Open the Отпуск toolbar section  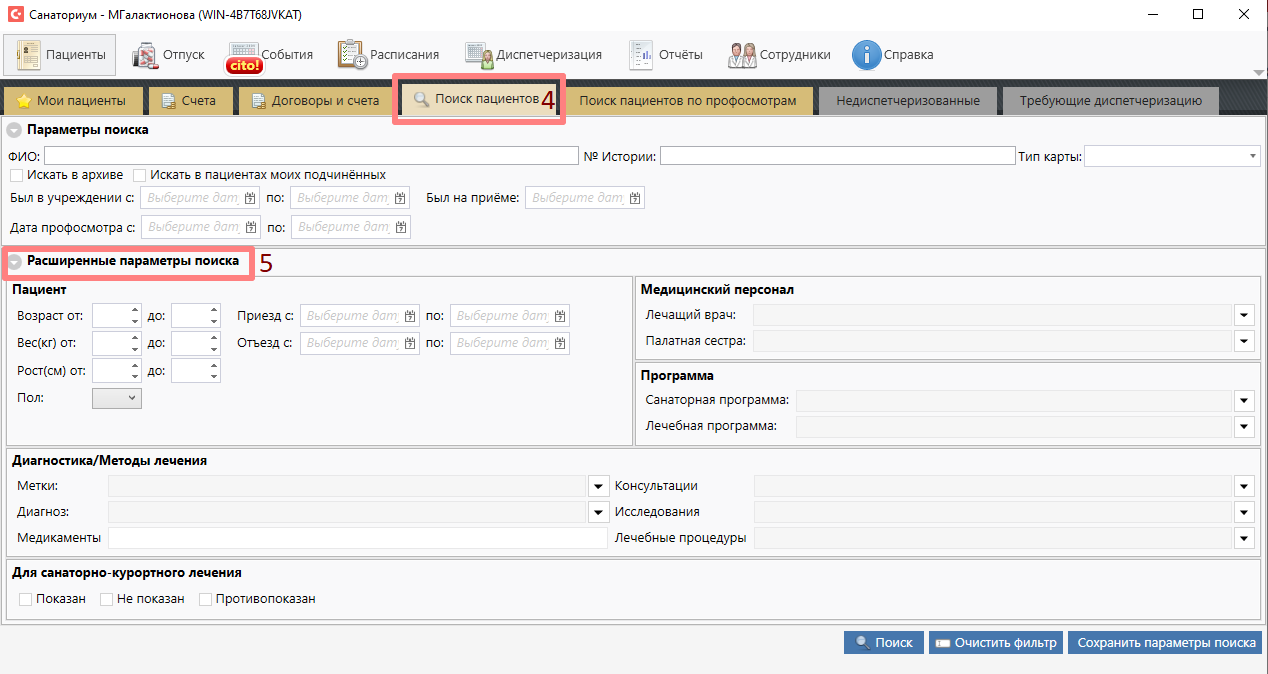point(168,55)
